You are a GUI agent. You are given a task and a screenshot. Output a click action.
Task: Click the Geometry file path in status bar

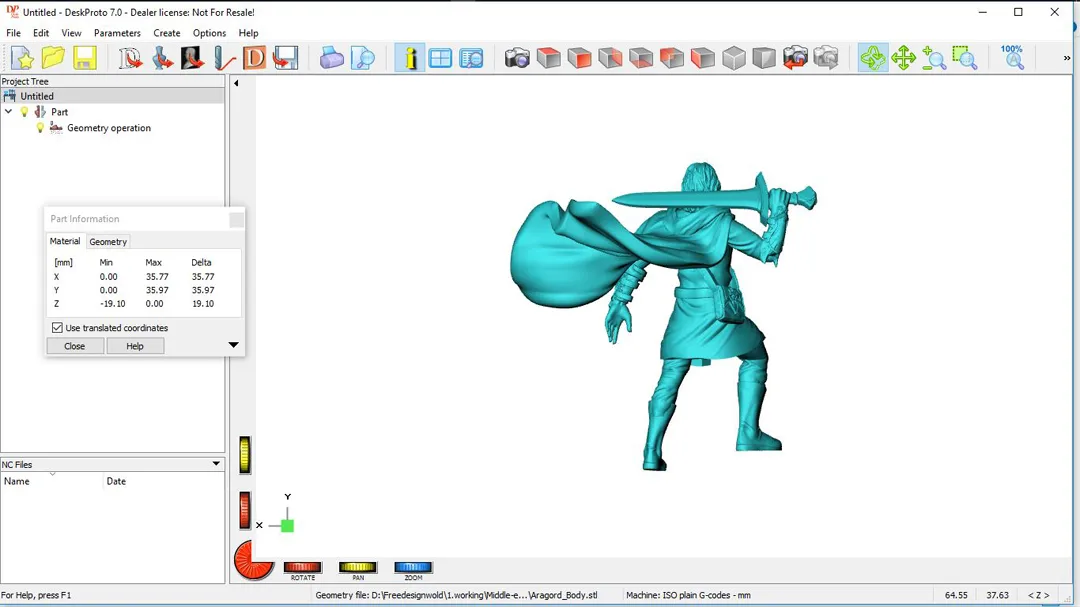(456, 595)
